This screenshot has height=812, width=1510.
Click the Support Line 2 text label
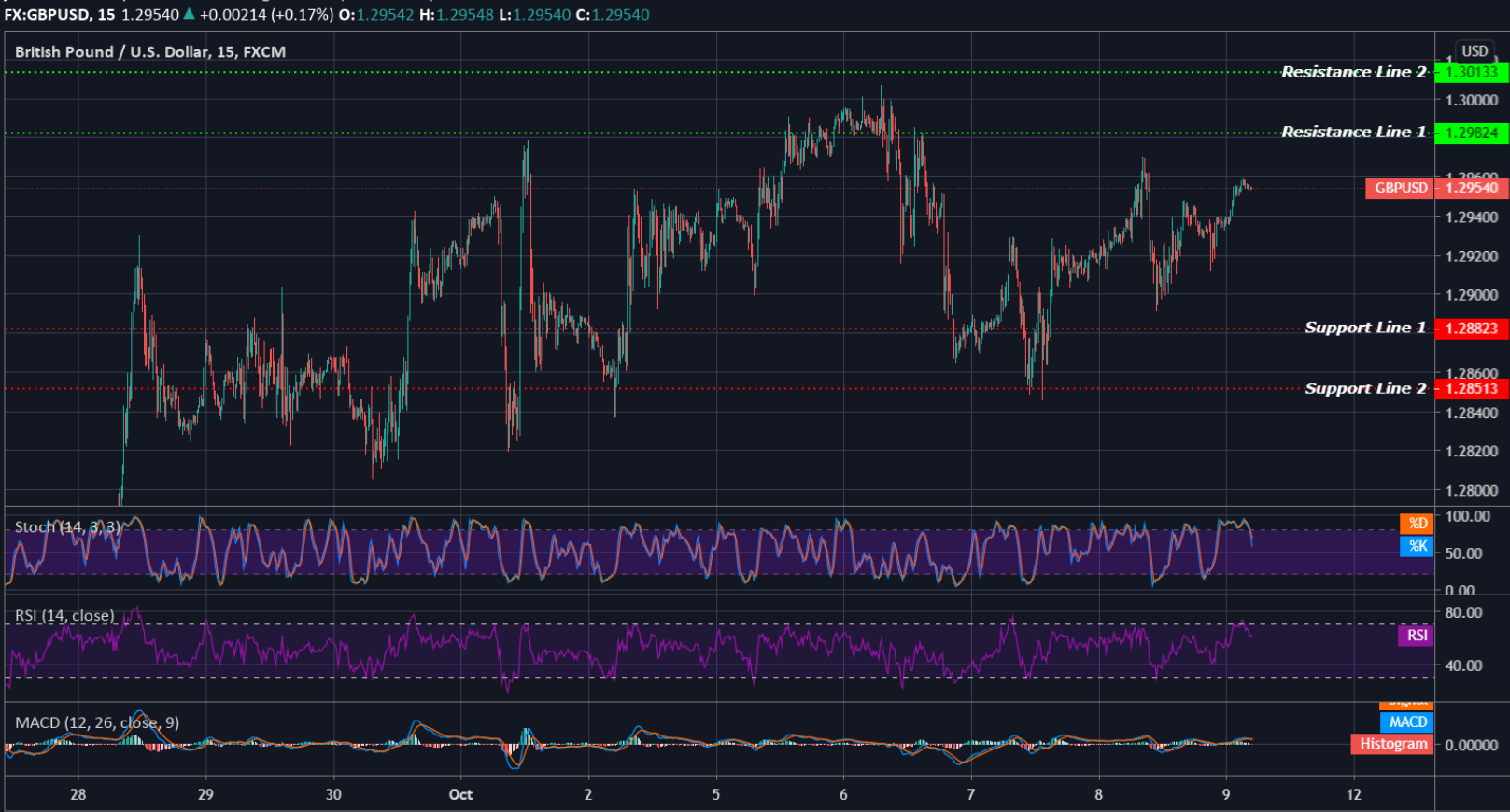click(1365, 388)
